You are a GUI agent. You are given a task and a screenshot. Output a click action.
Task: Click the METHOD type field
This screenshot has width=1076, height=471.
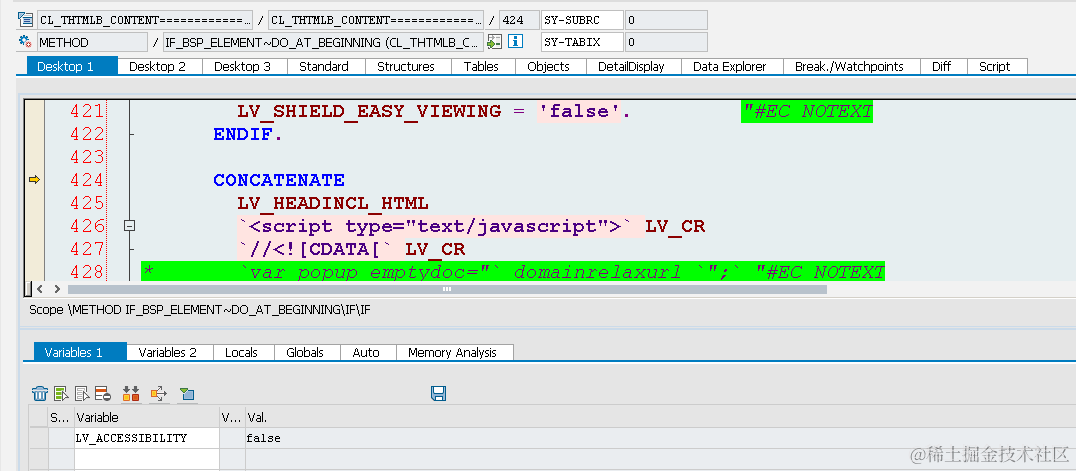pos(92,42)
